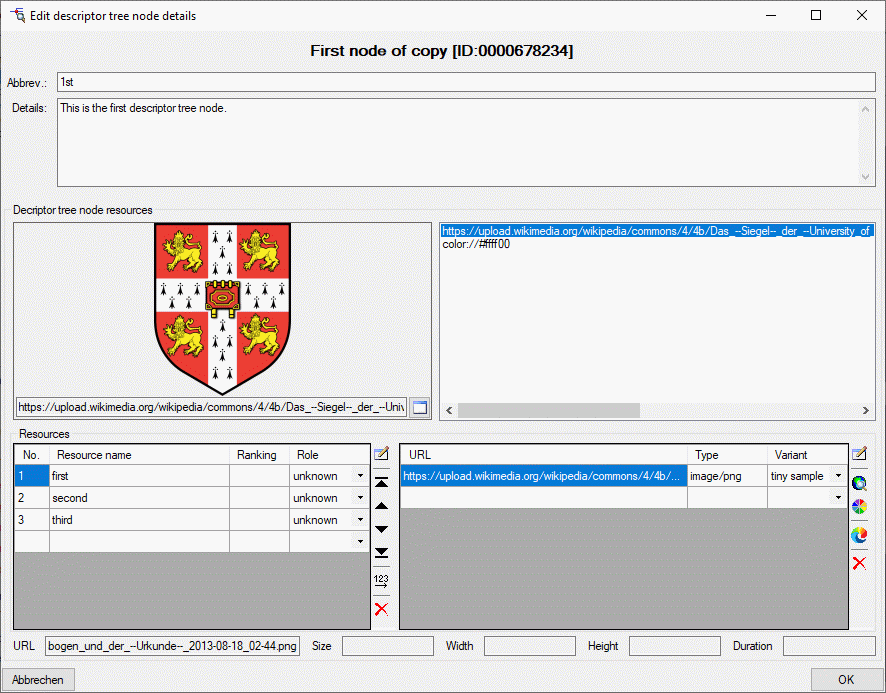The image size is (886, 693).
Task: Click the Abbrechen button
Action: click(38, 679)
